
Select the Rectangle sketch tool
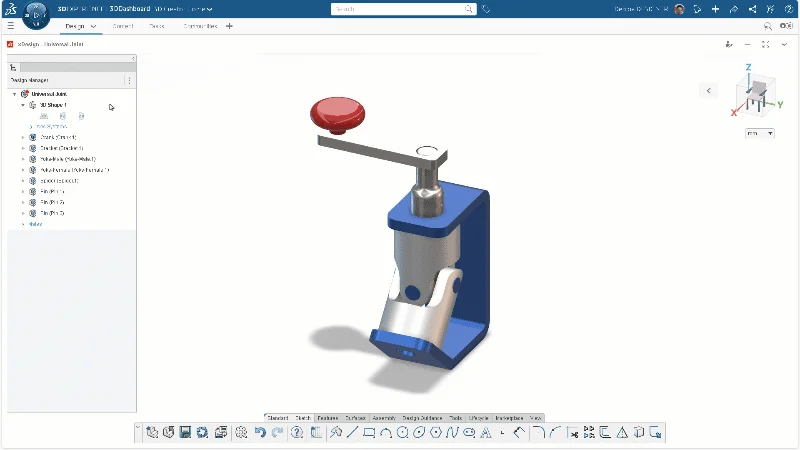point(369,432)
